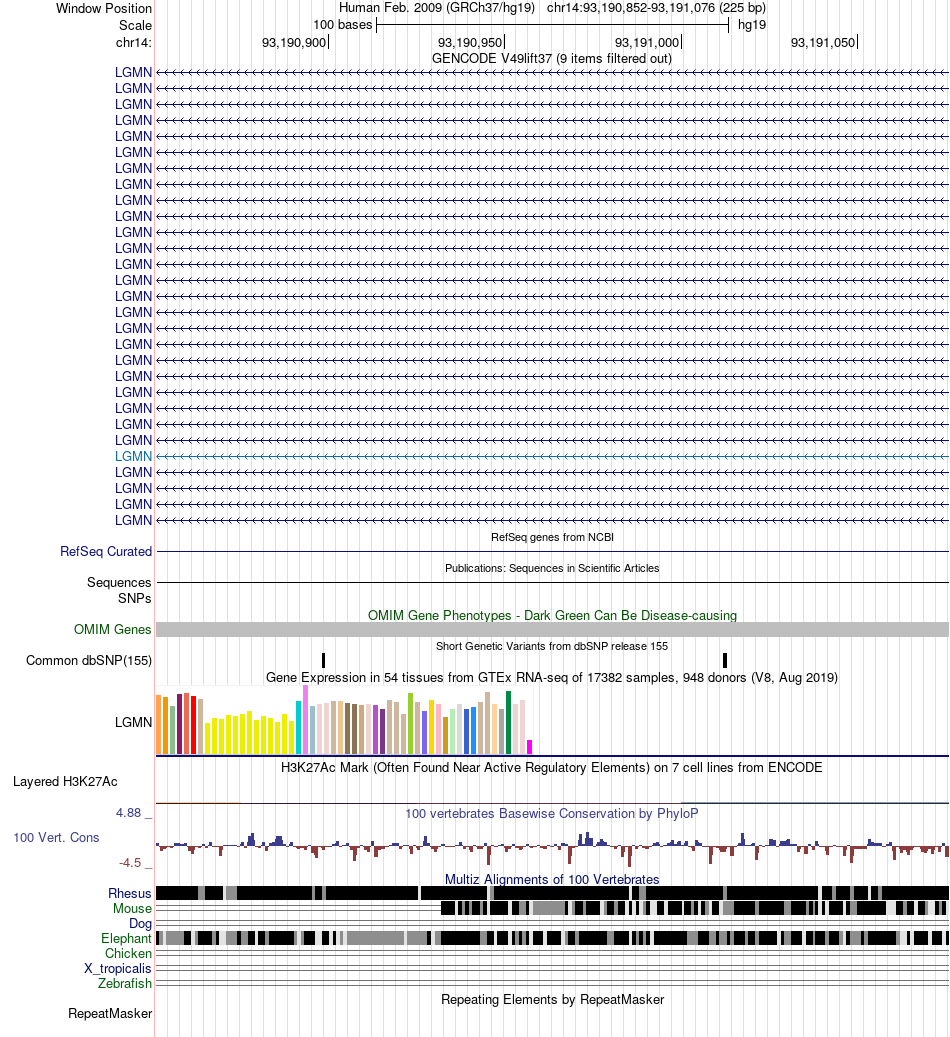The width and height of the screenshot is (950, 1037).
Task: Select the left dbSNP variant marker
Action: (x=324, y=660)
